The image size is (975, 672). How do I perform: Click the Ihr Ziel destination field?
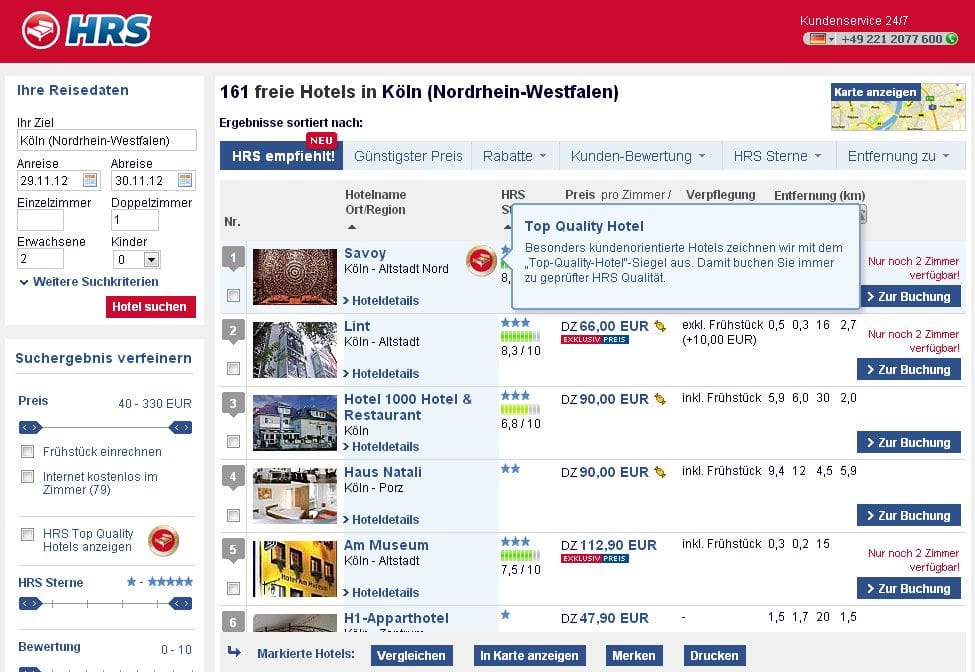pyautogui.click(x=107, y=140)
